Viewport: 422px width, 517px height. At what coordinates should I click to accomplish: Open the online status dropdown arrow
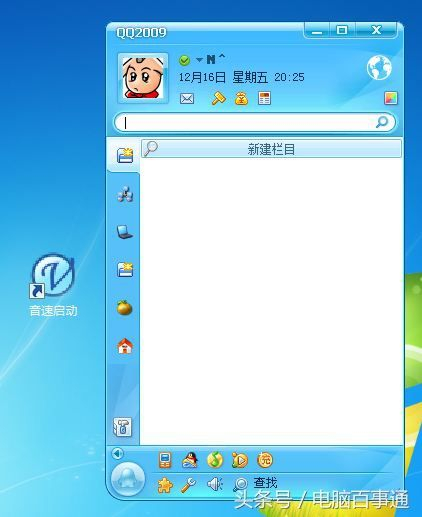(x=199, y=60)
